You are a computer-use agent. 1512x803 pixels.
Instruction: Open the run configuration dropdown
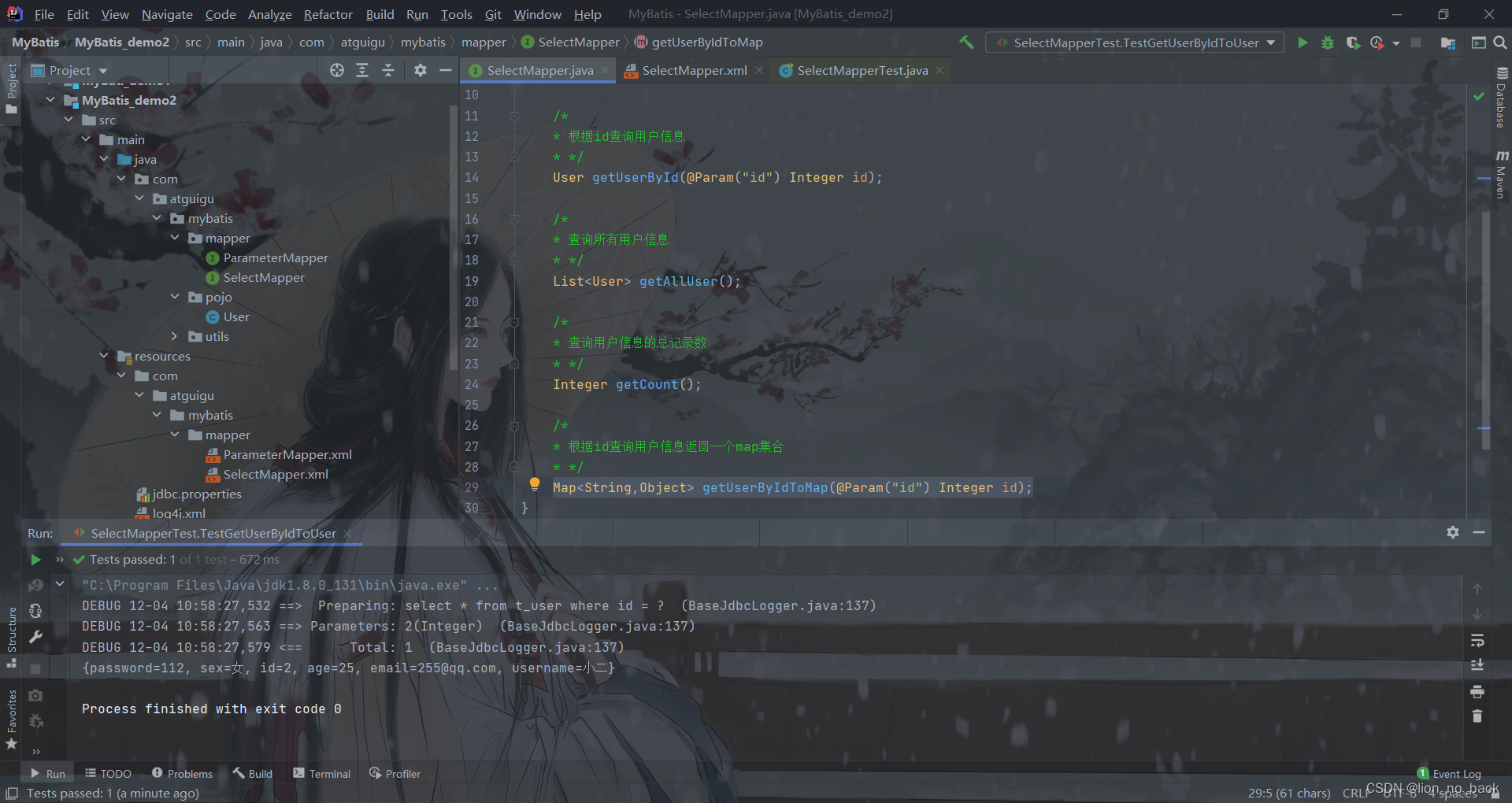1135,43
